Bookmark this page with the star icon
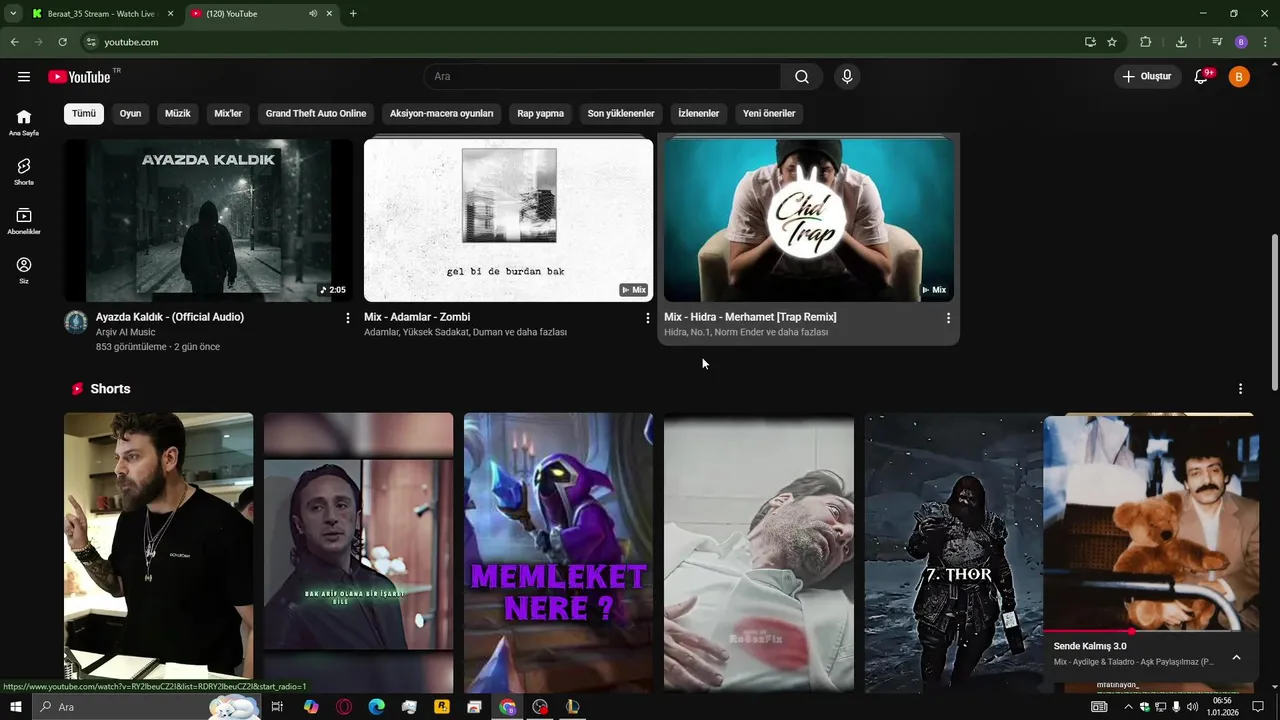Image resolution: width=1280 pixels, height=720 pixels. 1112,42
